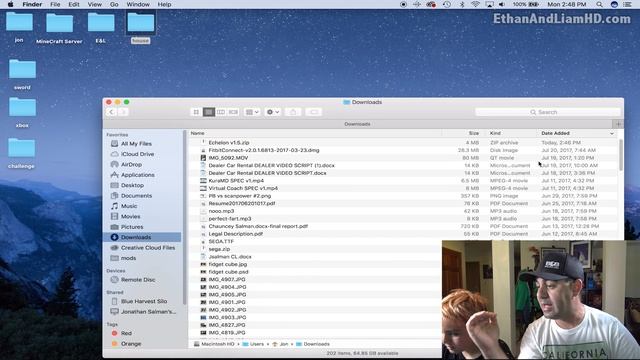The image size is (640, 360).
Task: Go back with the Finder back arrow
Action: tap(111, 112)
